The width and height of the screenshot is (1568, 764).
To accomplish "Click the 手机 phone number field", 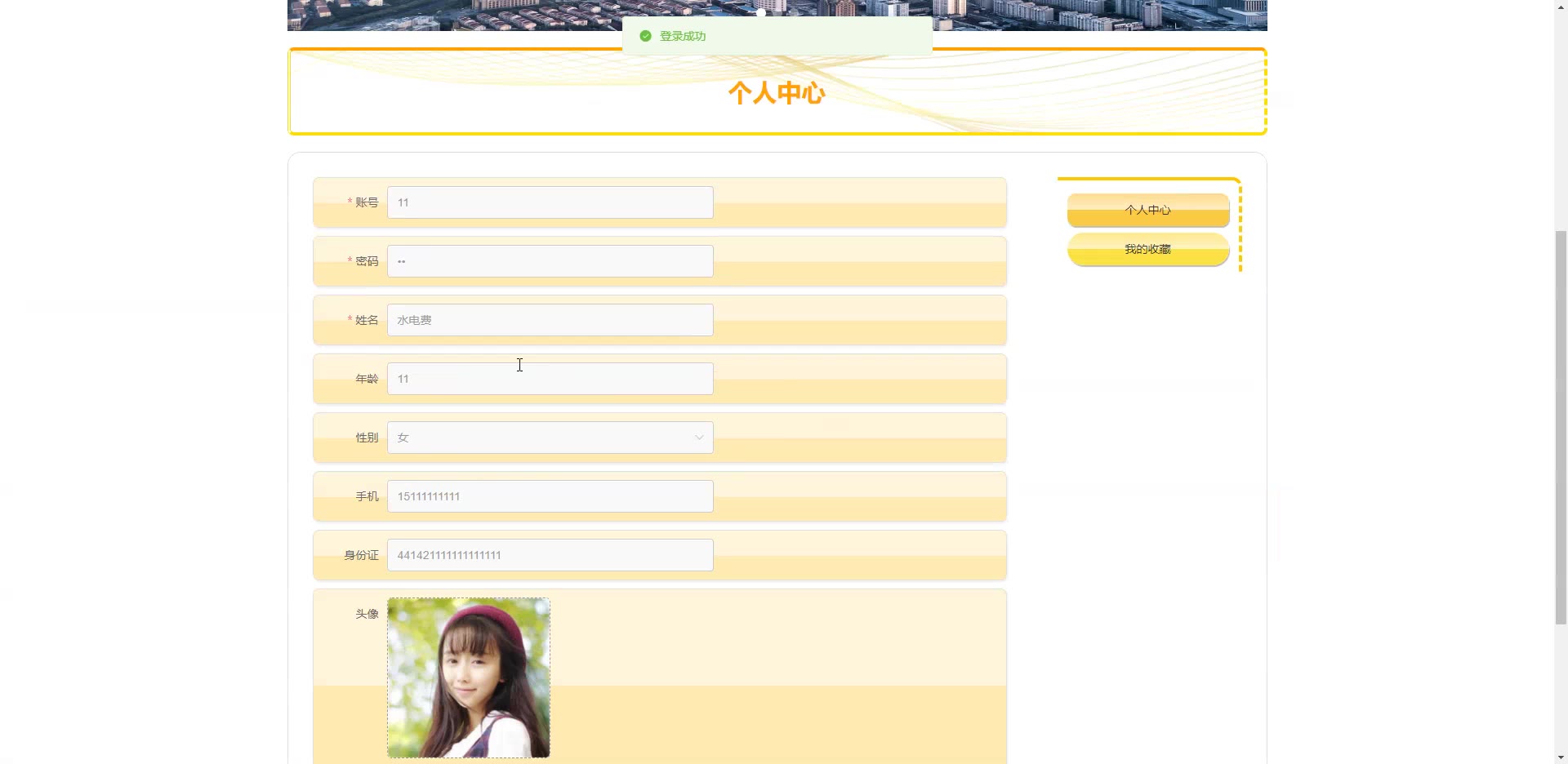I will point(550,496).
